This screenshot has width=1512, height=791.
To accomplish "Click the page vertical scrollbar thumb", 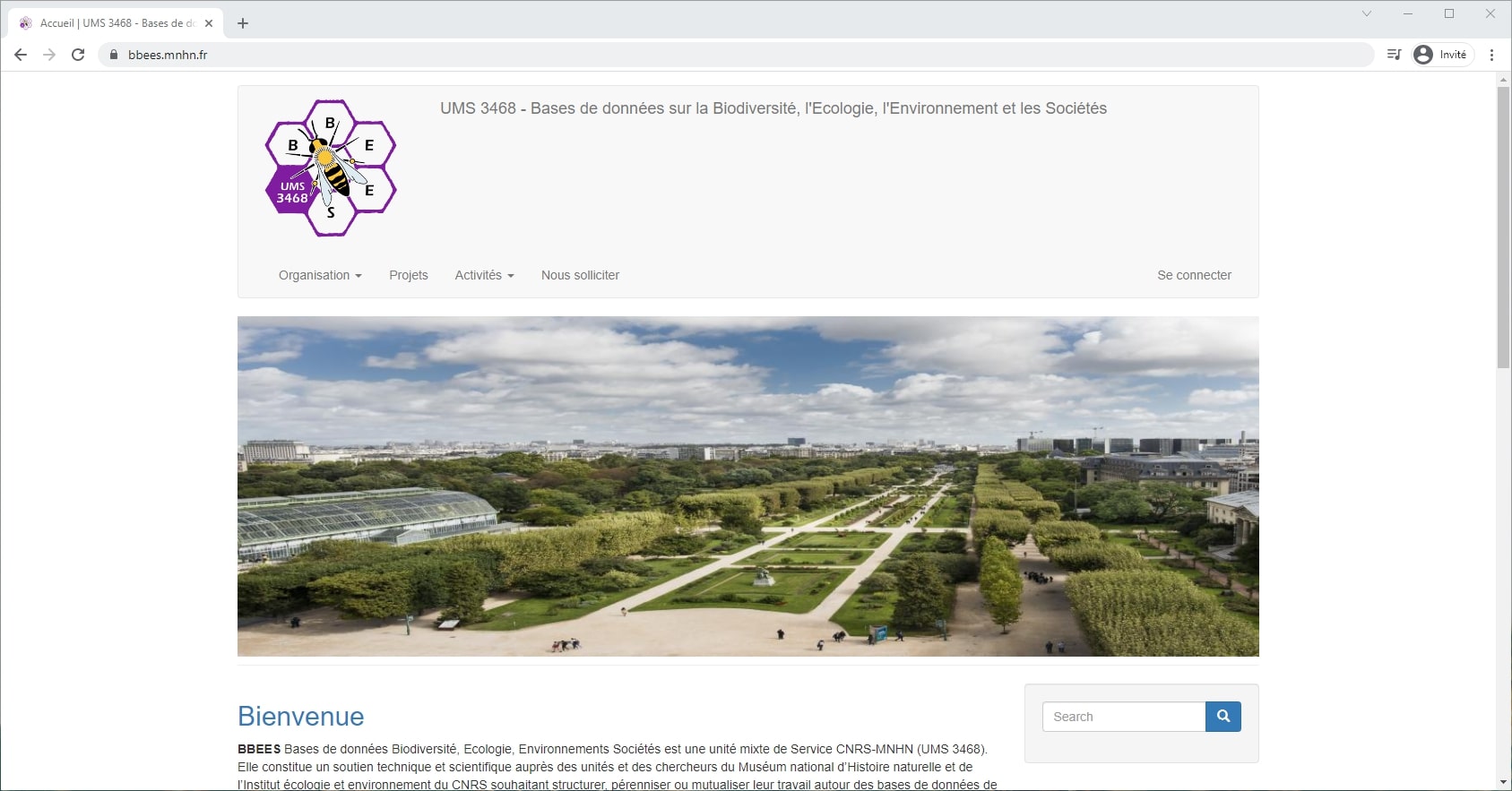I will click(x=1503, y=228).
